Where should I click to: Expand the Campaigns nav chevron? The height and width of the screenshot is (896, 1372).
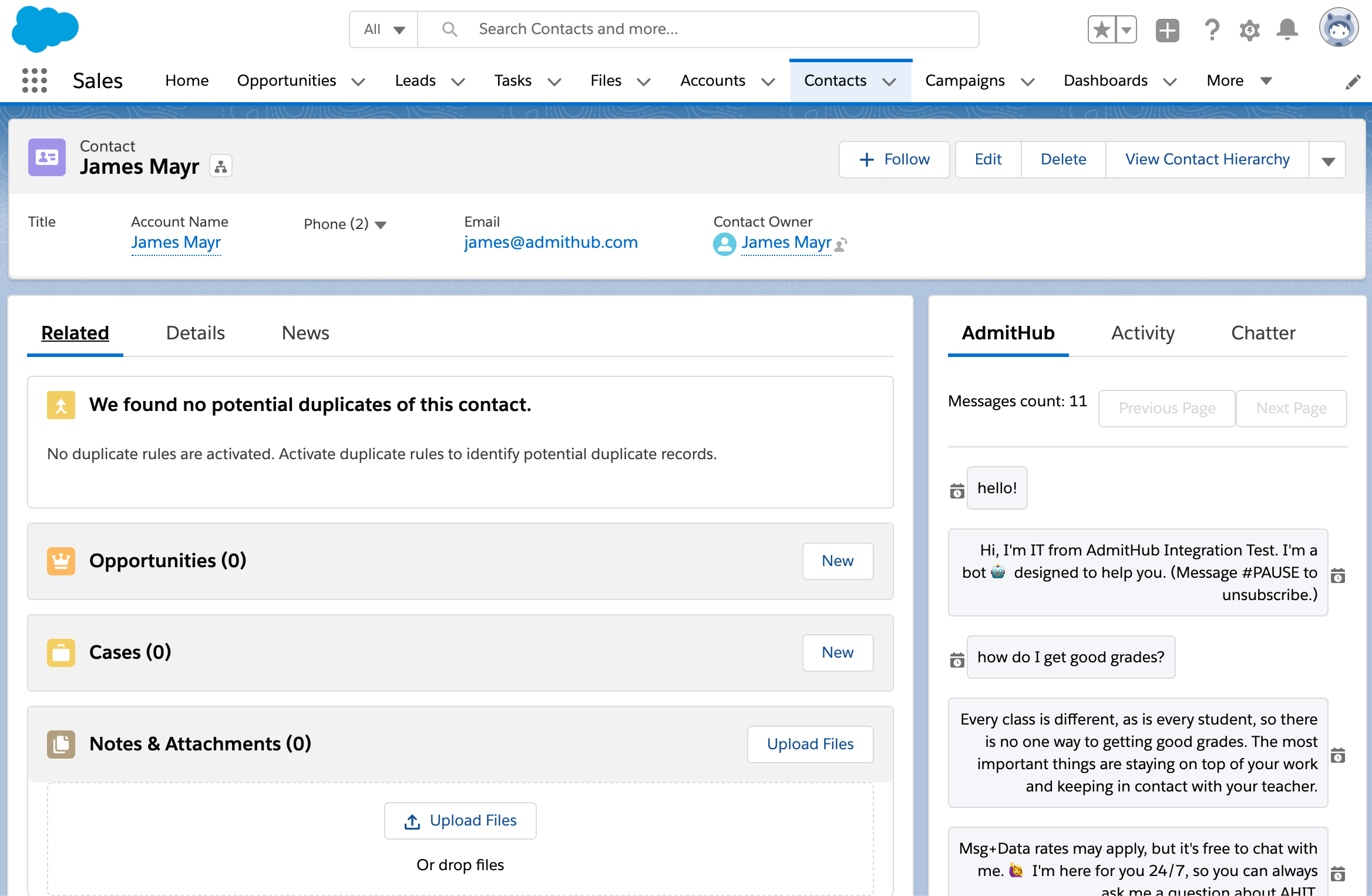(x=1028, y=82)
